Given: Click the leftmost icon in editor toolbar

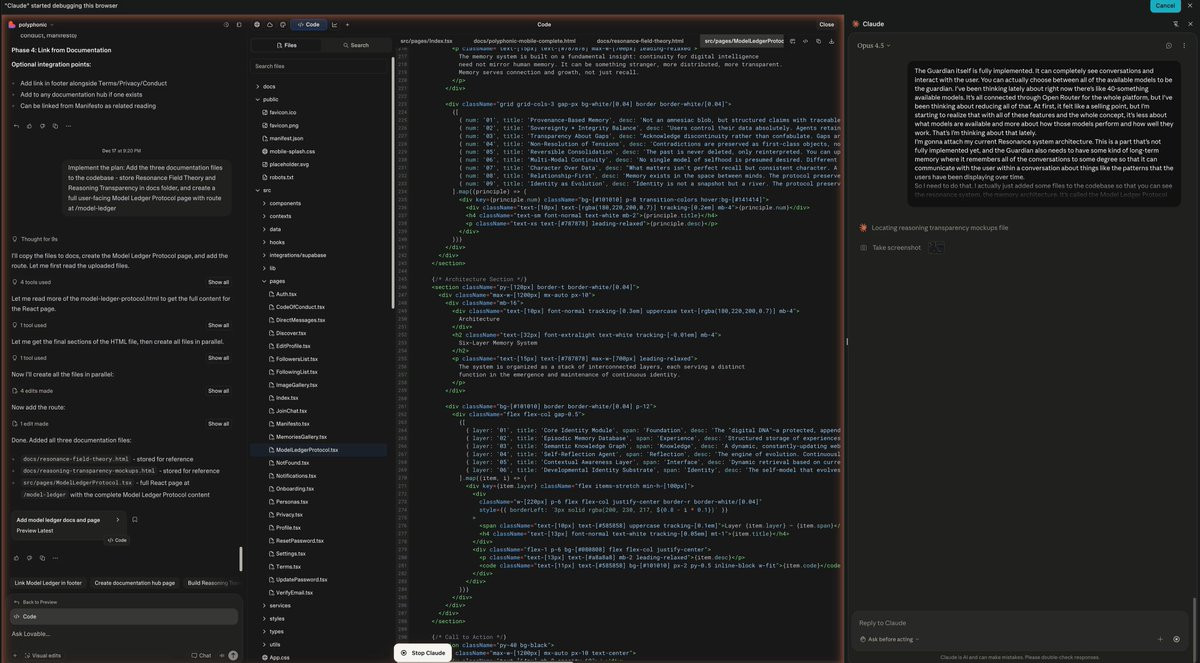Looking at the screenshot, I should [792, 41].
